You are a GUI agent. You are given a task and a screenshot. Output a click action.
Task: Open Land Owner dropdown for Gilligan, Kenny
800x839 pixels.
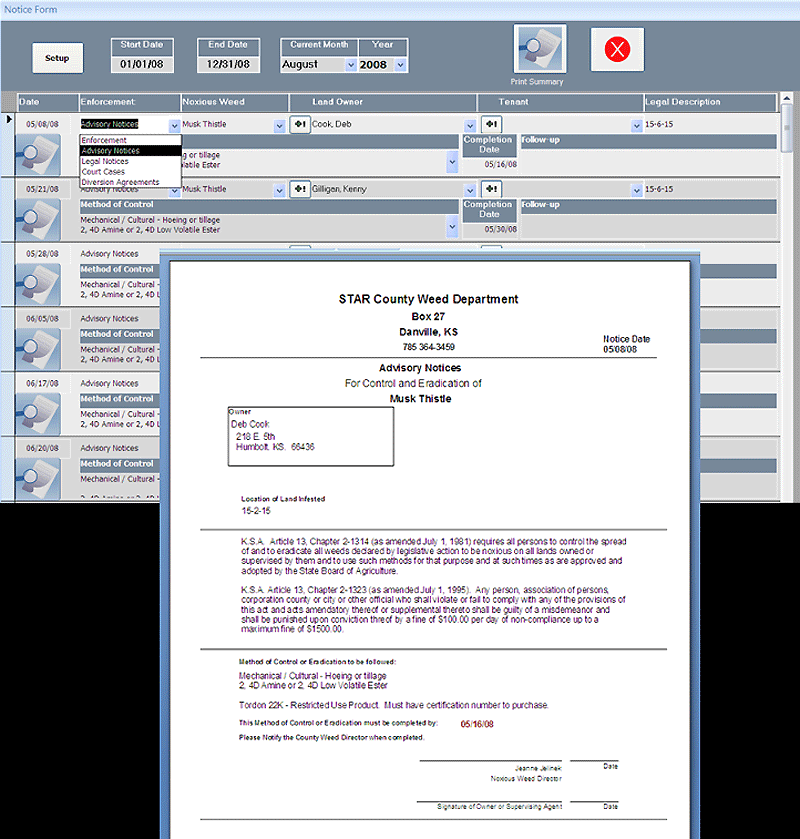470,190
